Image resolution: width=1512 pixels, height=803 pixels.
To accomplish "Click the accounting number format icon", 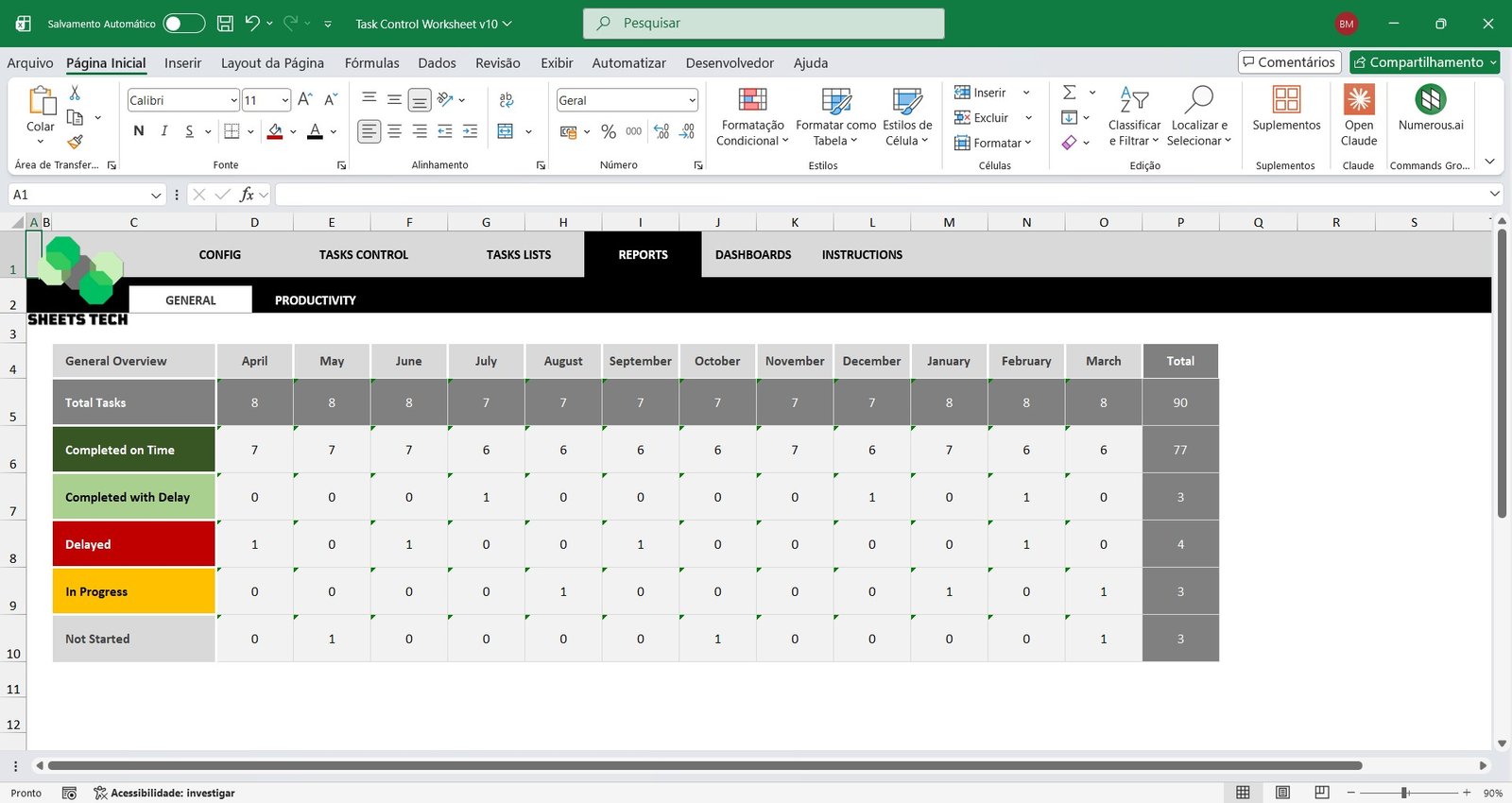I will point(568,131).
